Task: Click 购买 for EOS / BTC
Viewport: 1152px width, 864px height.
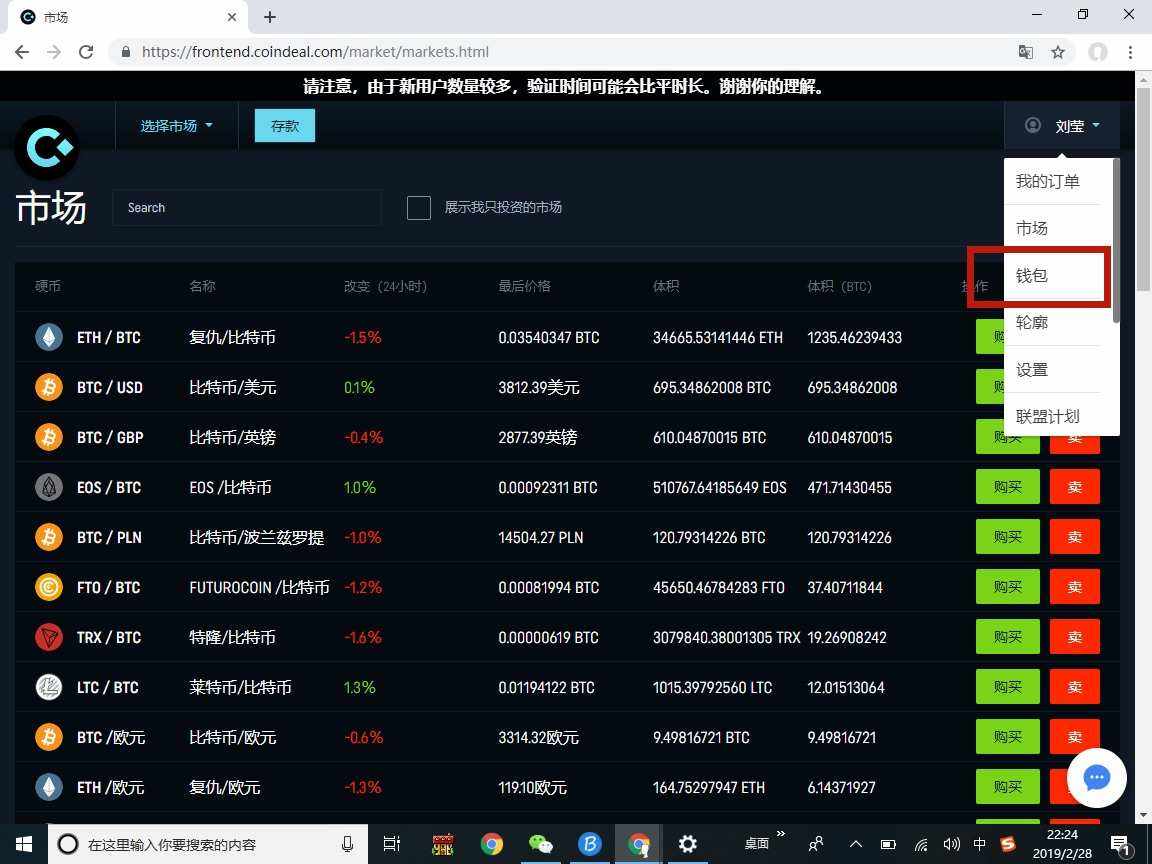Action: [x=1008, y=486]
